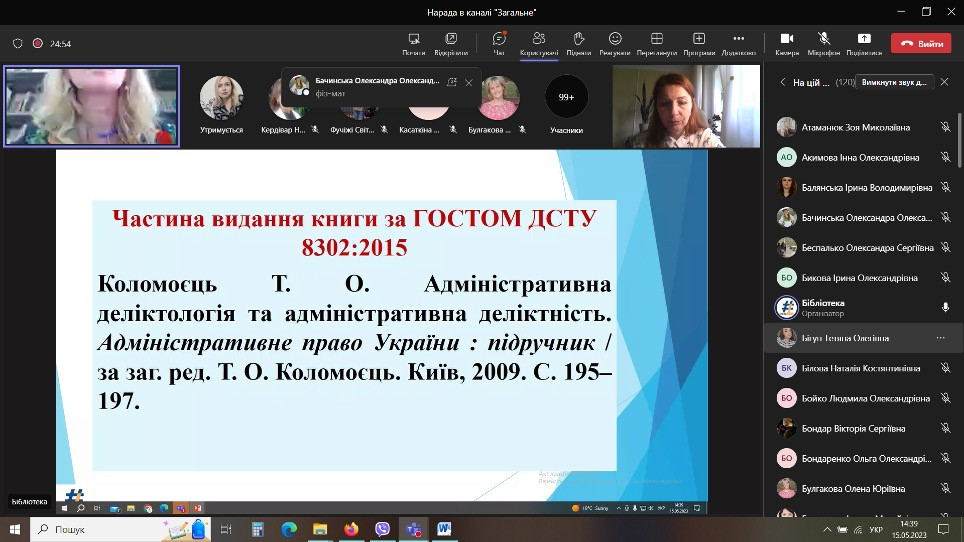Open the Windows notification center
The image size is (964, 542).
pos(944,529)
